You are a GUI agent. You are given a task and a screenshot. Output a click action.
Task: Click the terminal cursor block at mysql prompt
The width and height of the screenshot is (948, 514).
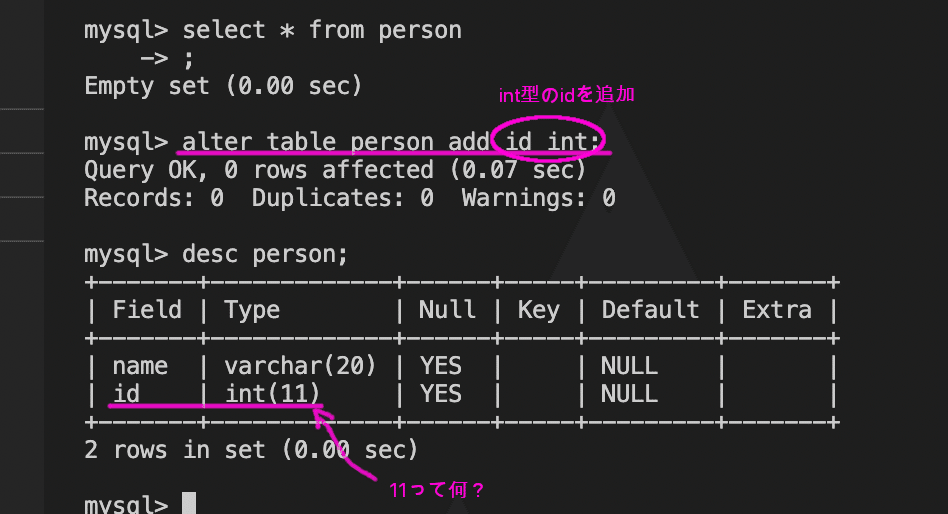[x=189, y=503]
